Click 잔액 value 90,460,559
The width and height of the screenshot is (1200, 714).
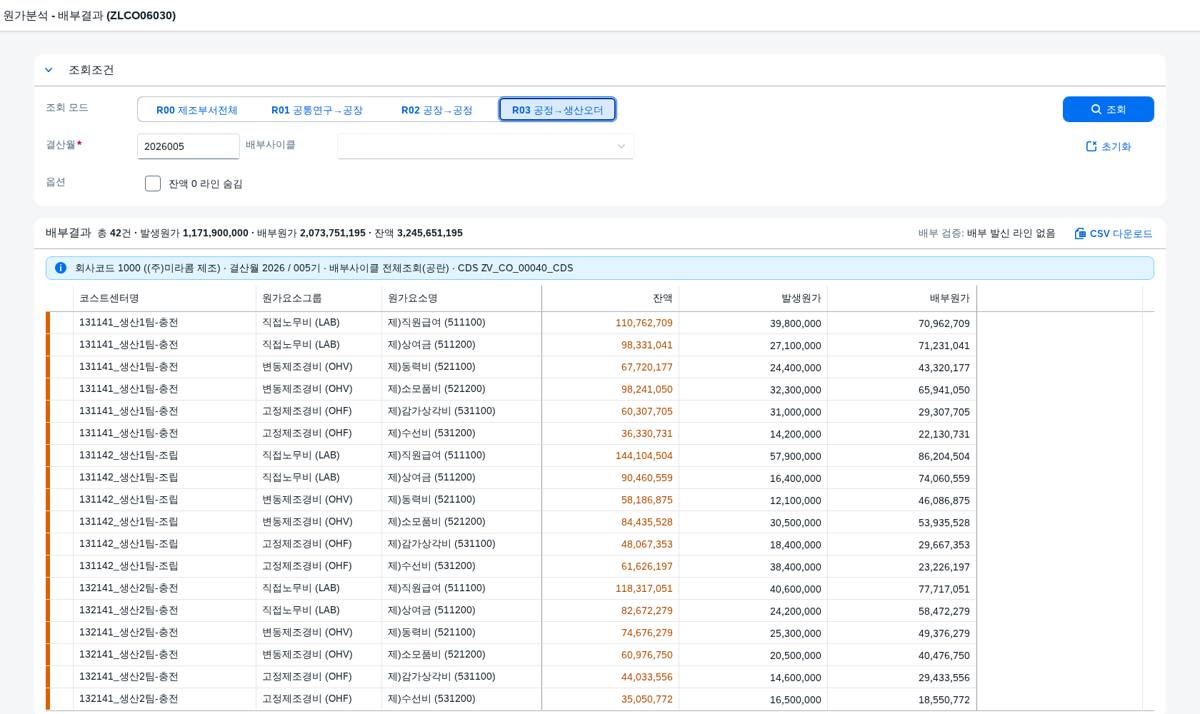[647, 478]
